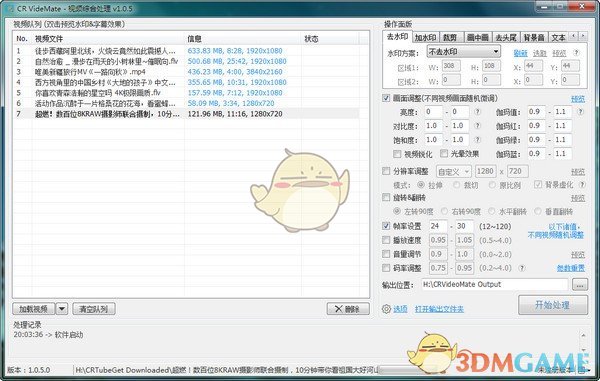Select 原比例 original ratio radio
The image size is (600, 381).
click(x=492, y=185)
